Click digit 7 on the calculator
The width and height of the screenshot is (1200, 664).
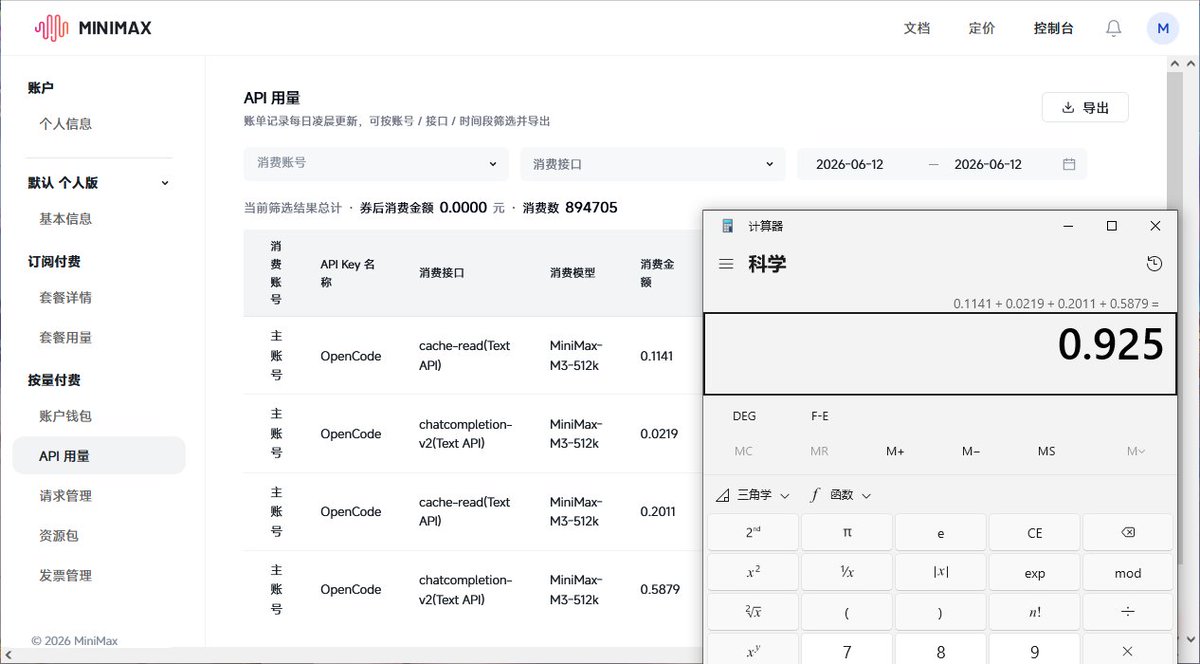pos(847,649)
